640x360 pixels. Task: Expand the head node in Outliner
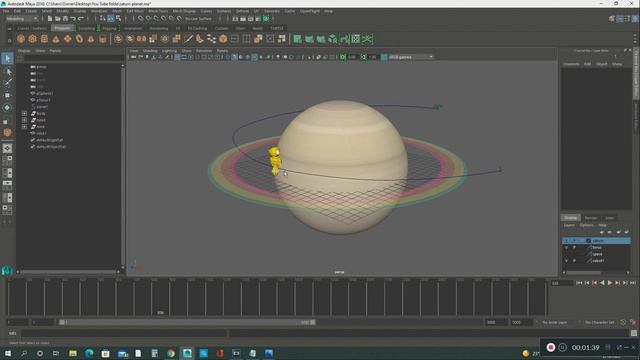(24, 120)
